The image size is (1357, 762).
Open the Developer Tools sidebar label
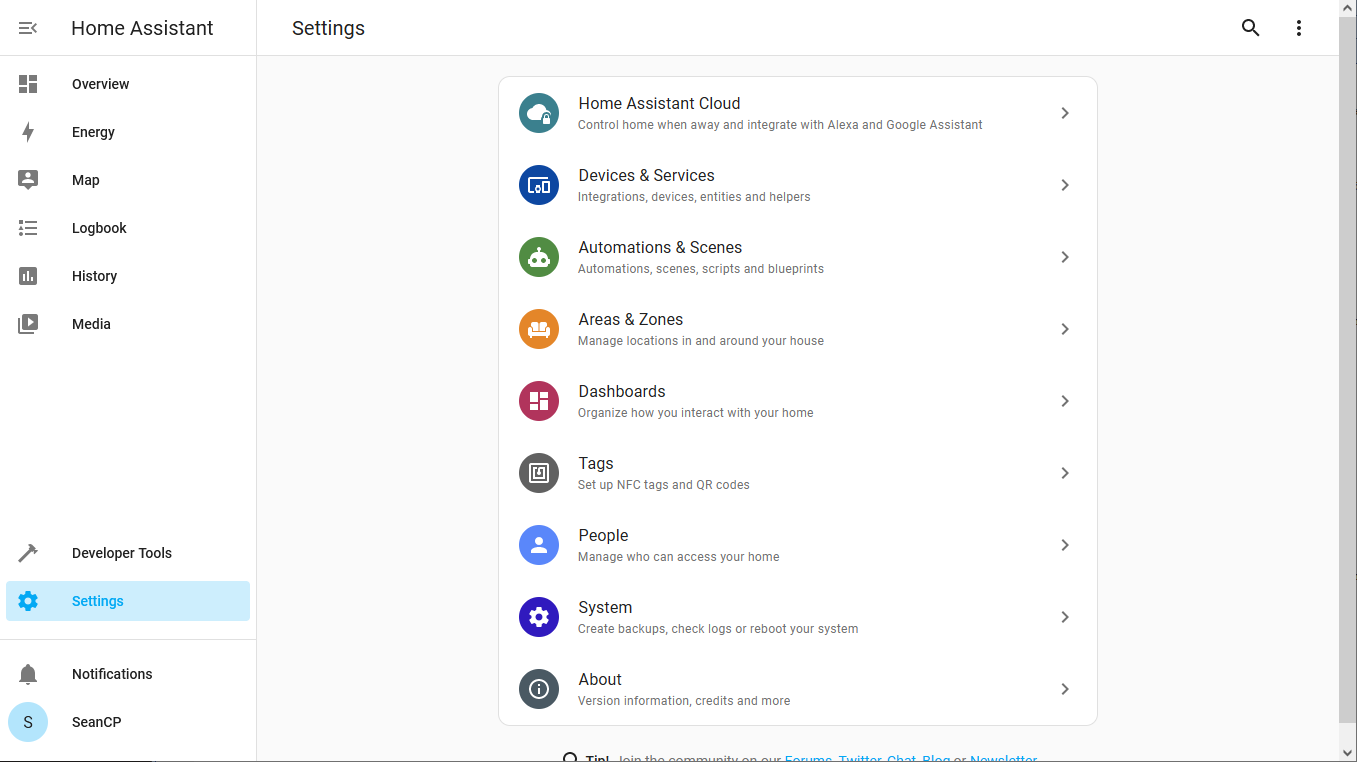point(122,553)
